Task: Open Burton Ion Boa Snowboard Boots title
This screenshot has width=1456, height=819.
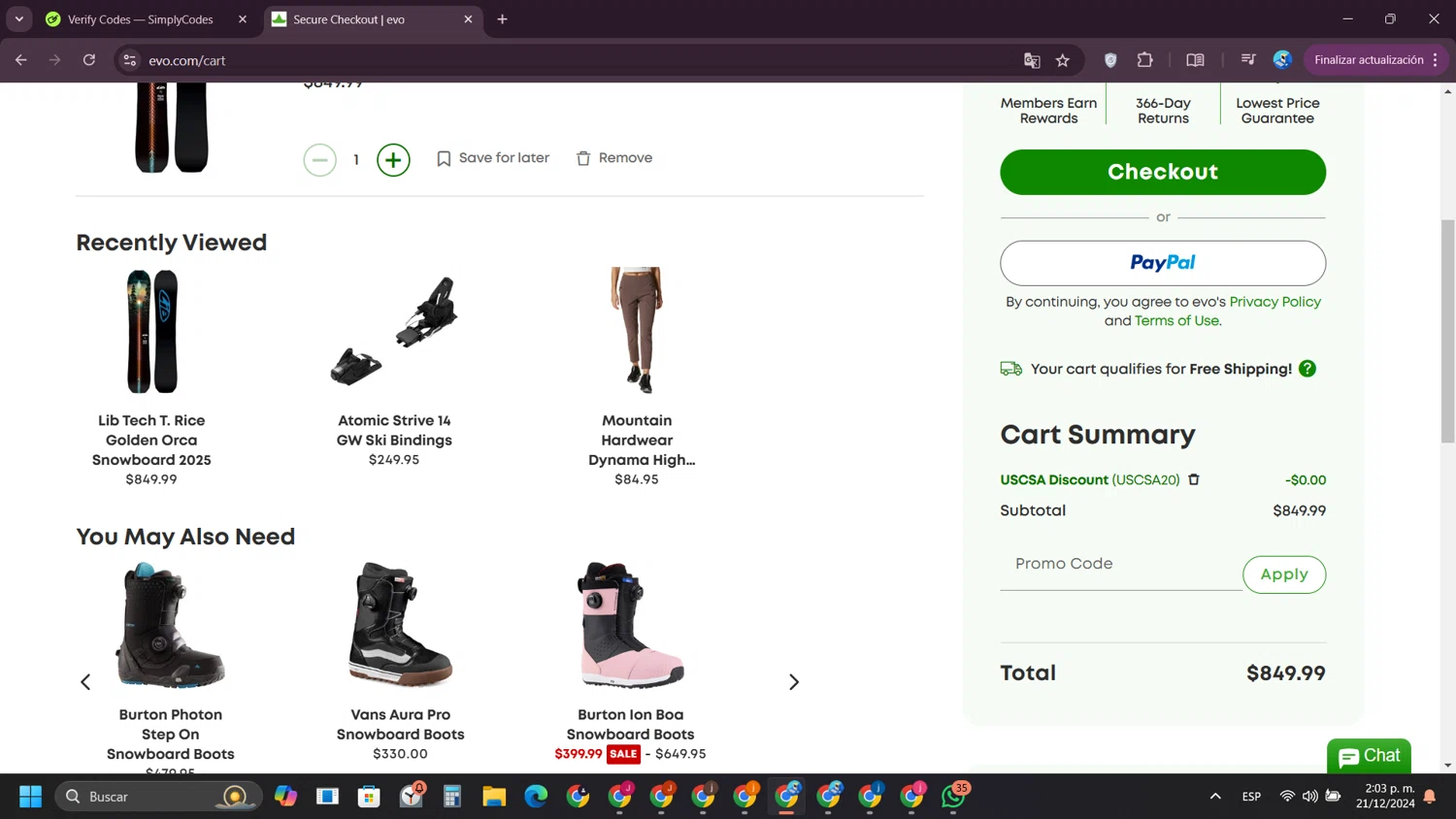Action: (x=630, y=724)
